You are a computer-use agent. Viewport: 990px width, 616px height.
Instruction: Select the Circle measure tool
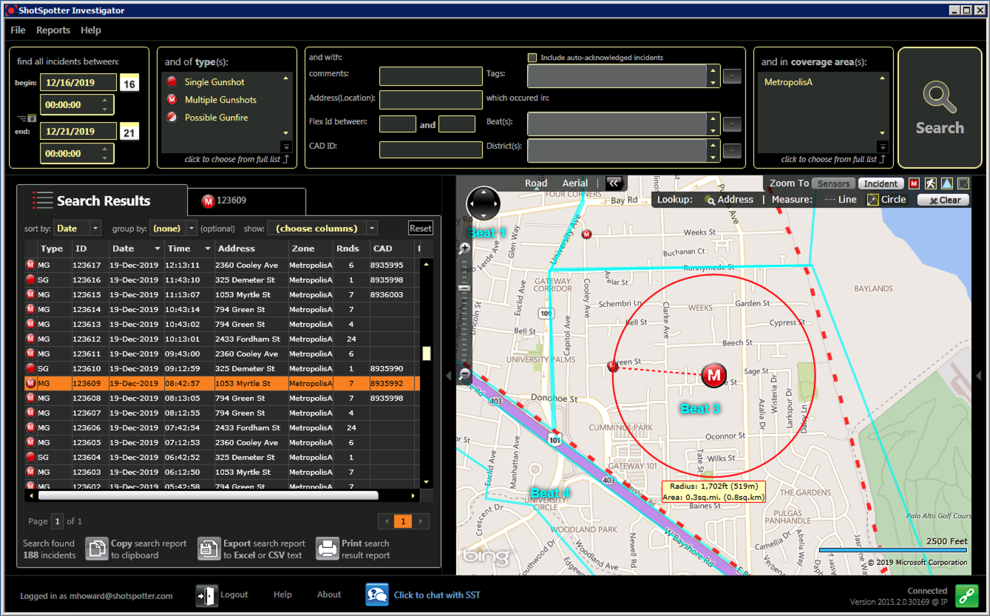(x=886, y=199)
